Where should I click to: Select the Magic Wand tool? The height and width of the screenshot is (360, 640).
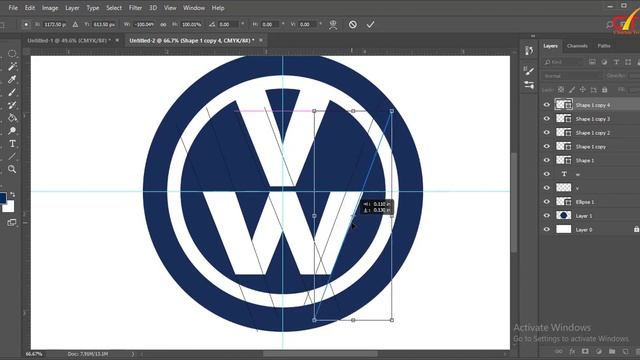click(x=12, y=66)
